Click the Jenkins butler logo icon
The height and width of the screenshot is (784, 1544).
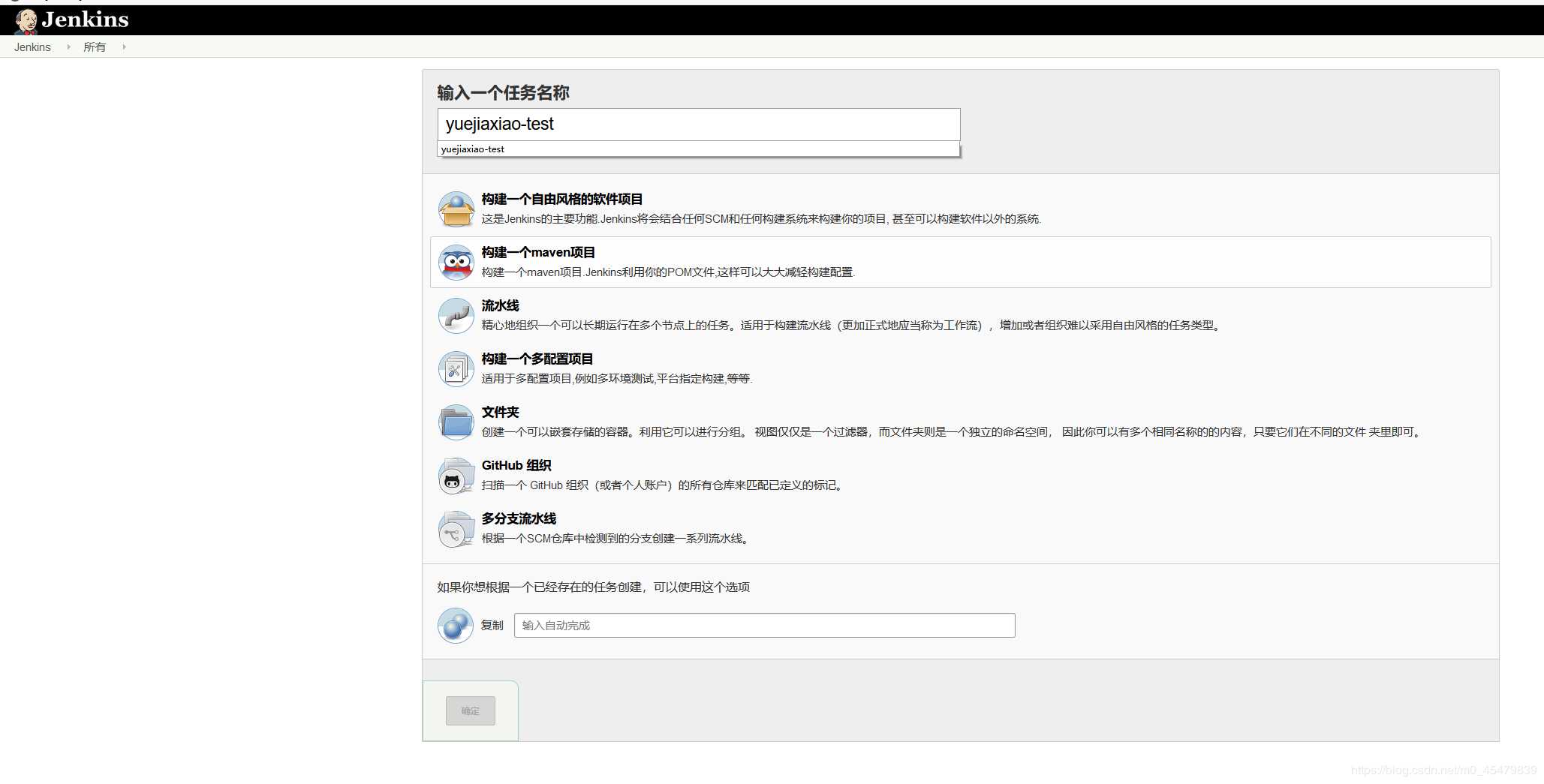pos(26,21)
